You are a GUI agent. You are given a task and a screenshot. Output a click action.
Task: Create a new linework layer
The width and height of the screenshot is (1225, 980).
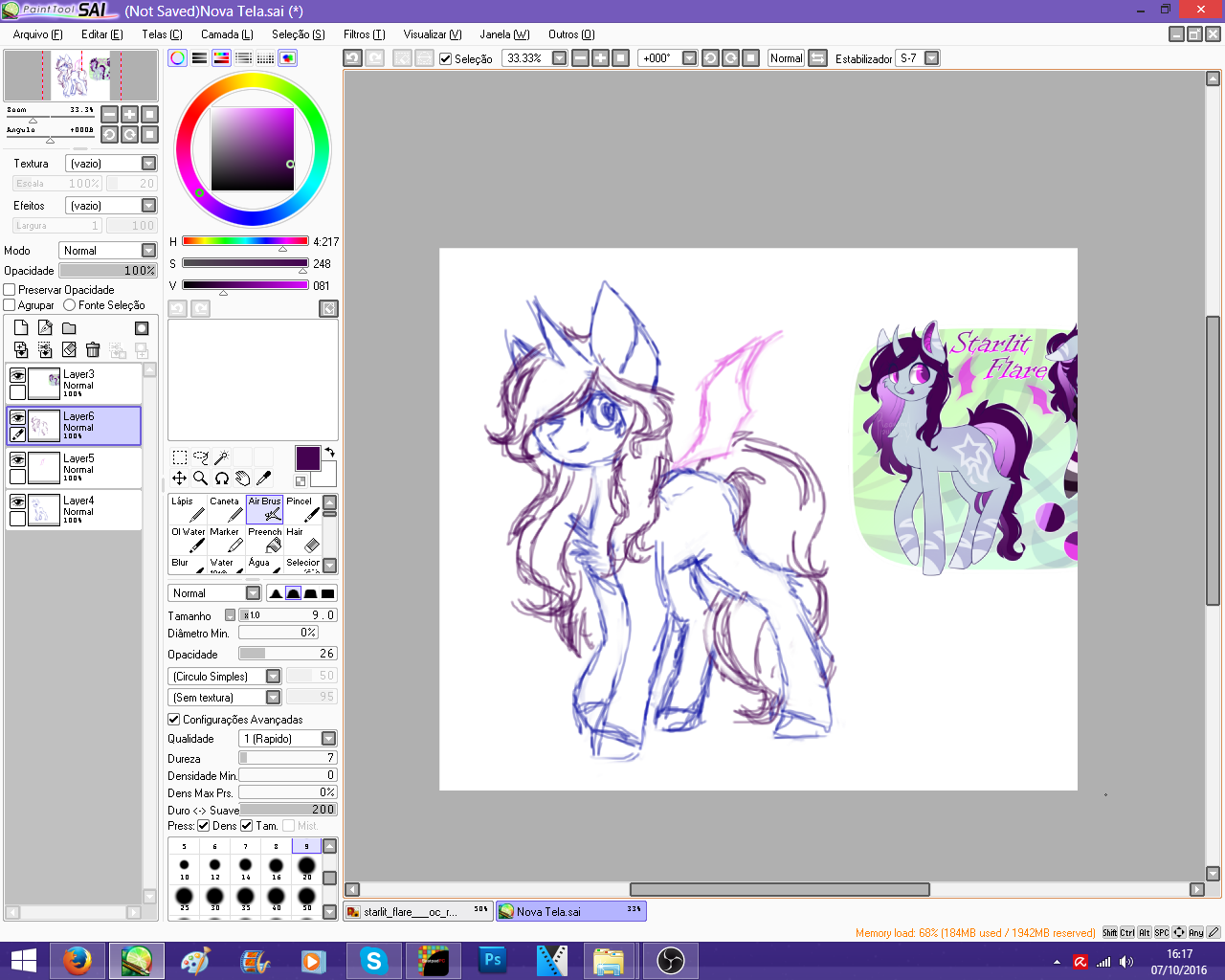pos(45,327)
